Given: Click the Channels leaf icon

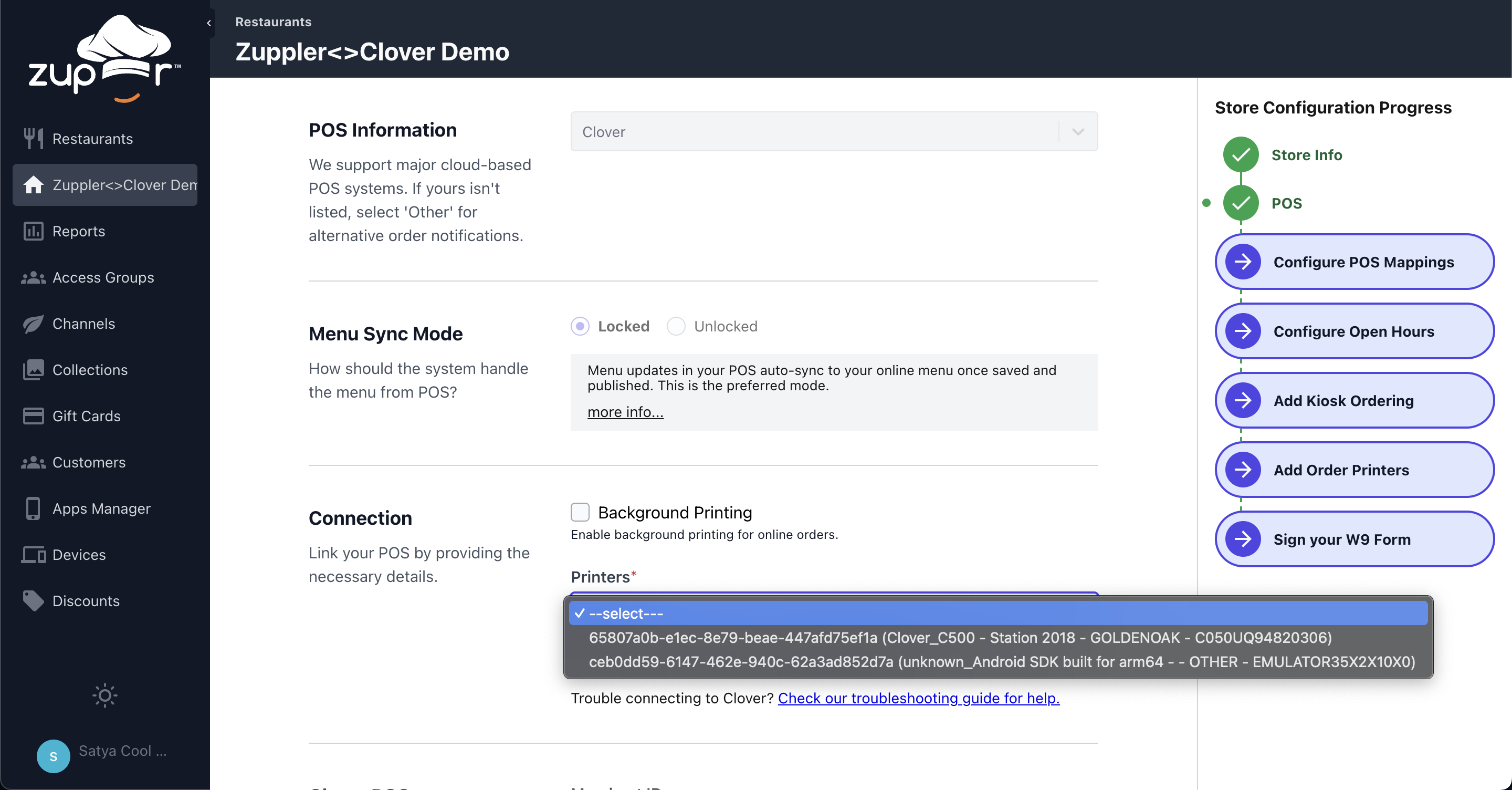Looking at the screenshot, I should 33,324.
